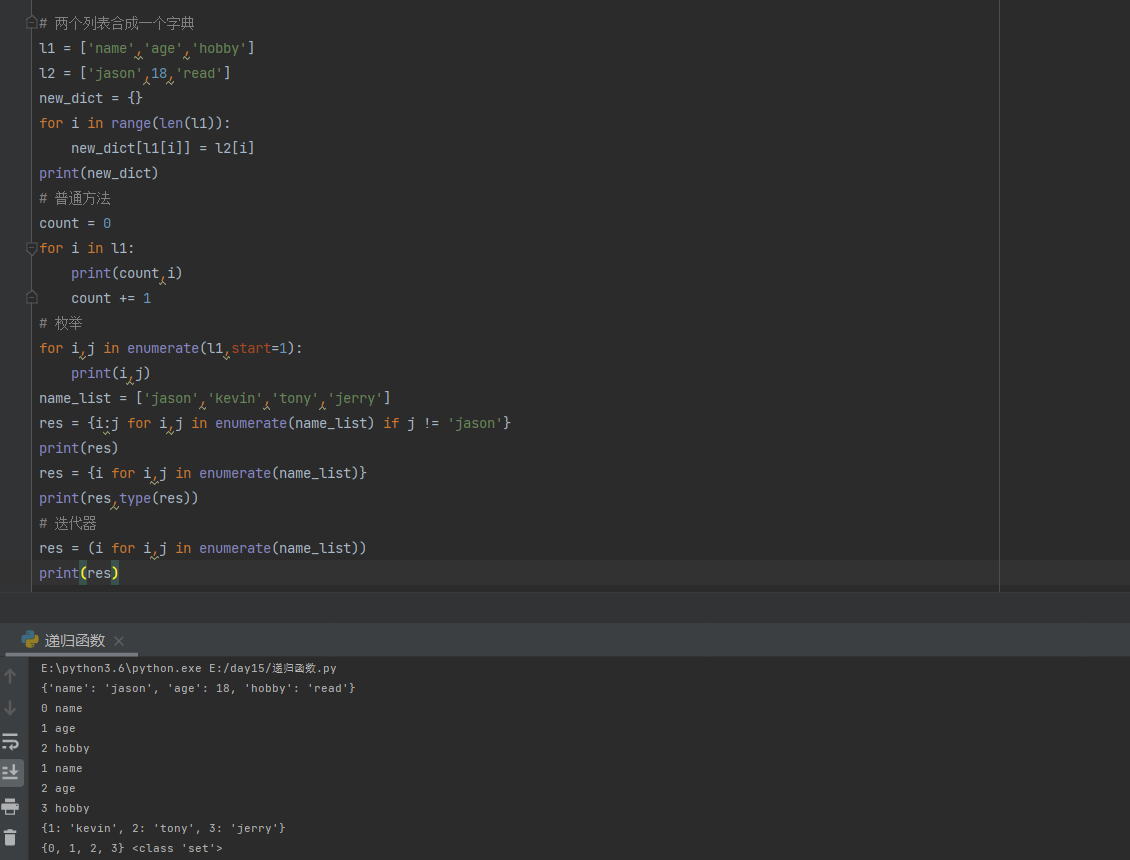Click the '# 枚举' comment

pos(61,323)
